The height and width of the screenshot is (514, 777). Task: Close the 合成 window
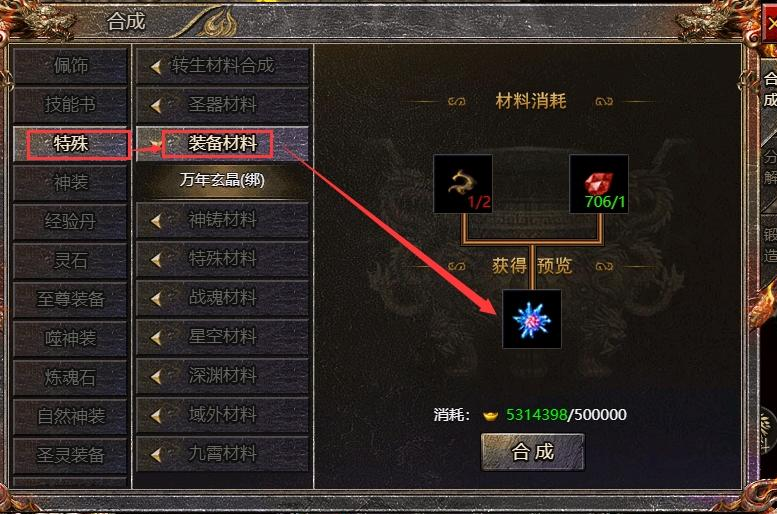tap(770, 24)
